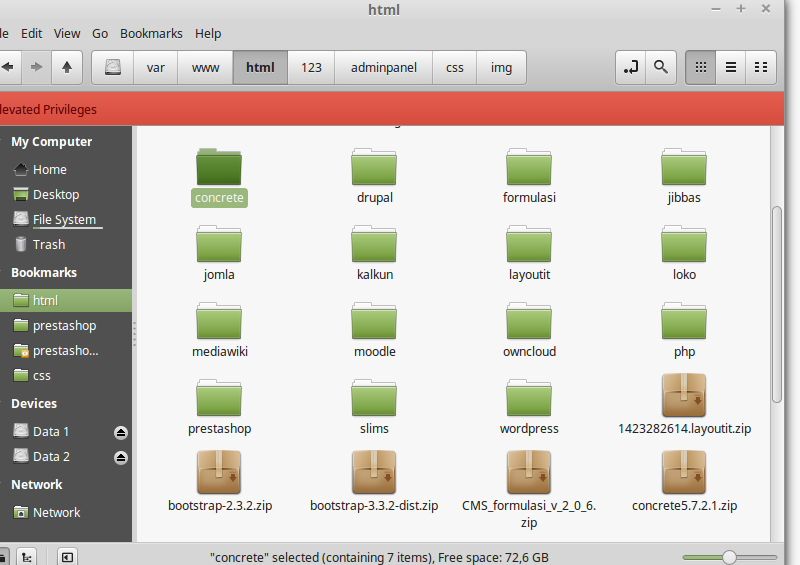This screenshot has width=800, height=565.
Task: Eject the Data 2 device
Action: click(121, 457)
